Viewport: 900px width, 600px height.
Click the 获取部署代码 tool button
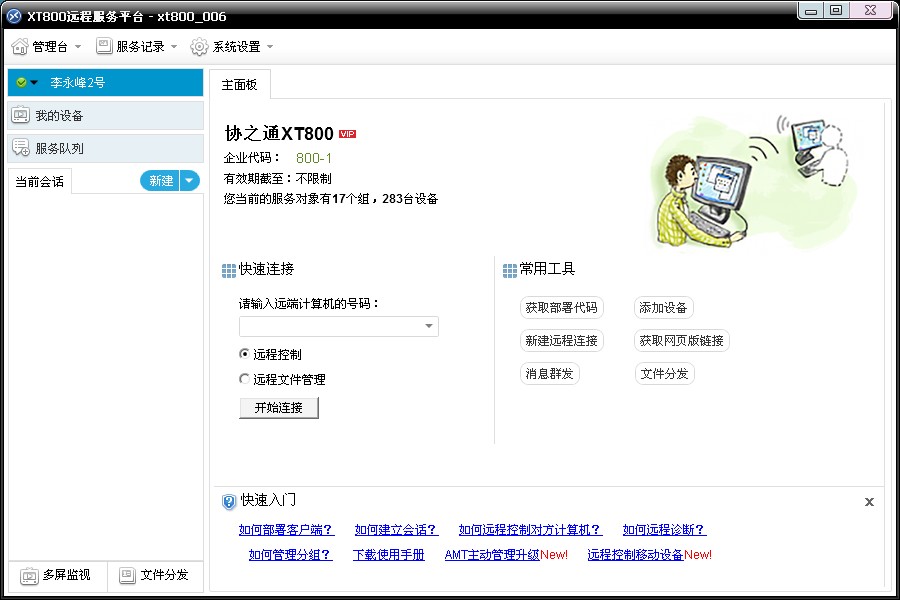pos(561,308)
